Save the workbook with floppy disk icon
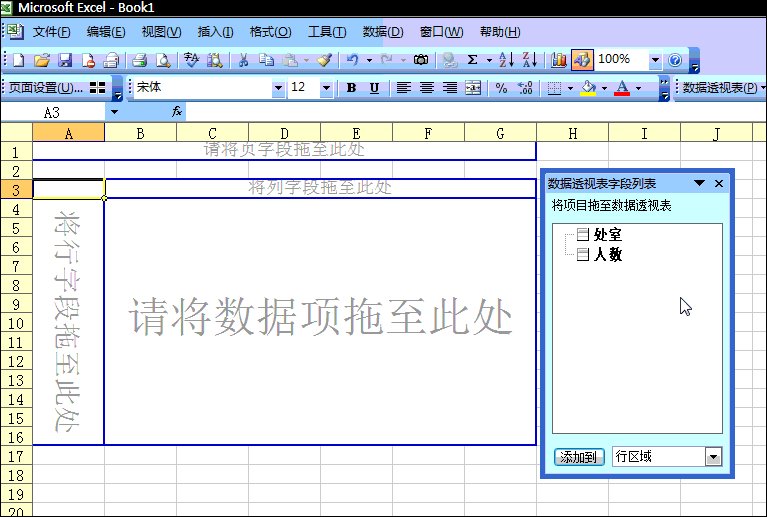 pyautogui.click(x=65, y=60)
